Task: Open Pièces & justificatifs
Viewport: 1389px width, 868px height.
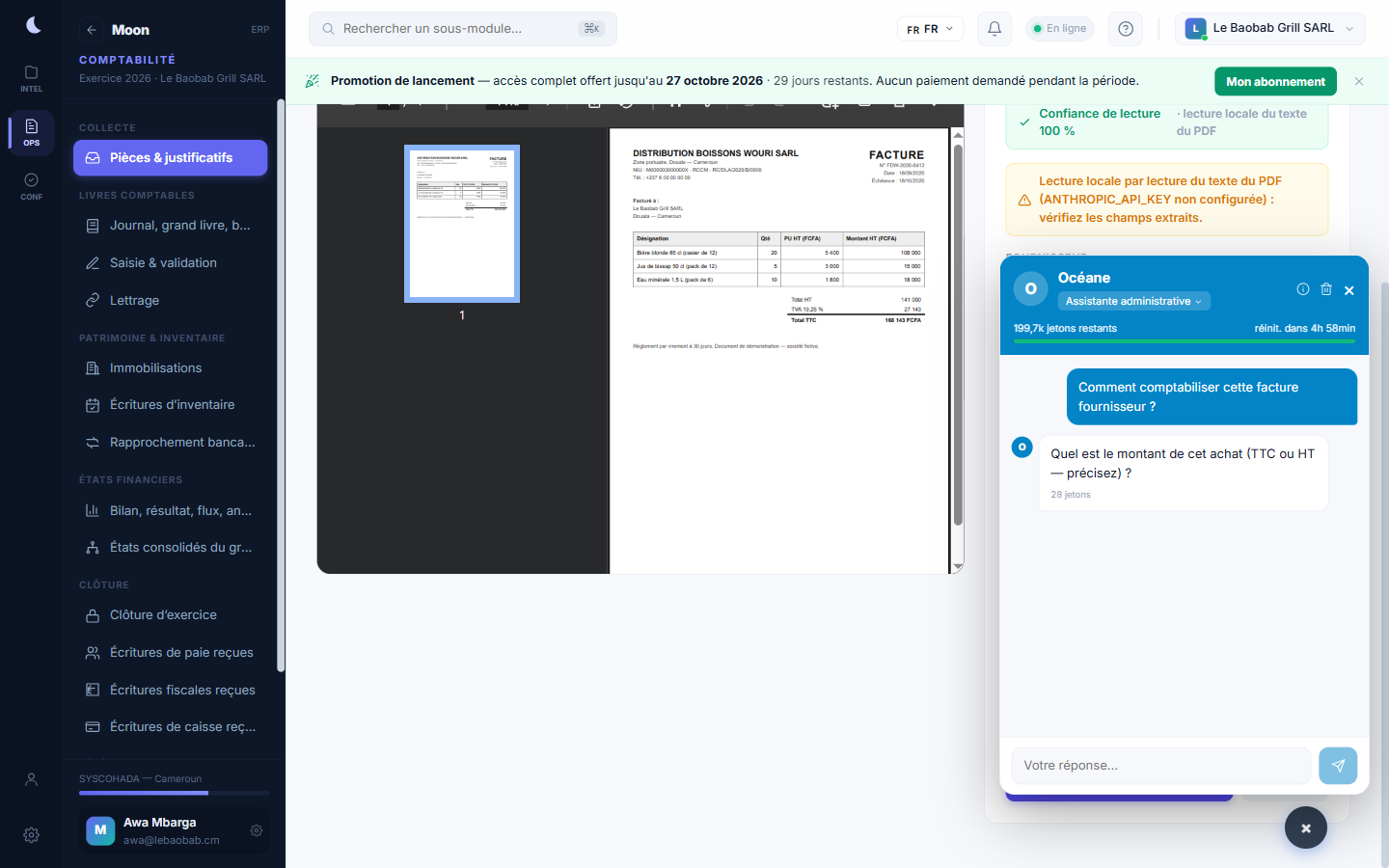Action: click(171, 158)
